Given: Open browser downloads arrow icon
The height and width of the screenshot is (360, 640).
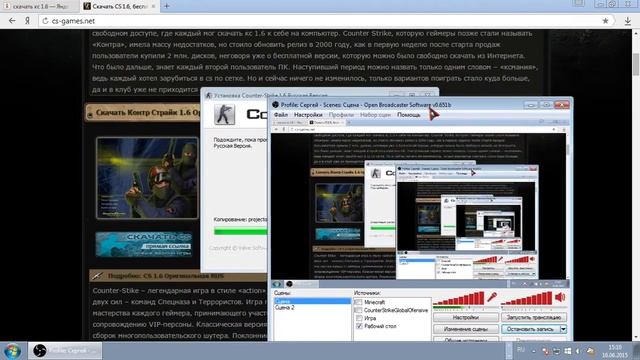Looking at the screenshot, I should click(627, 21).
